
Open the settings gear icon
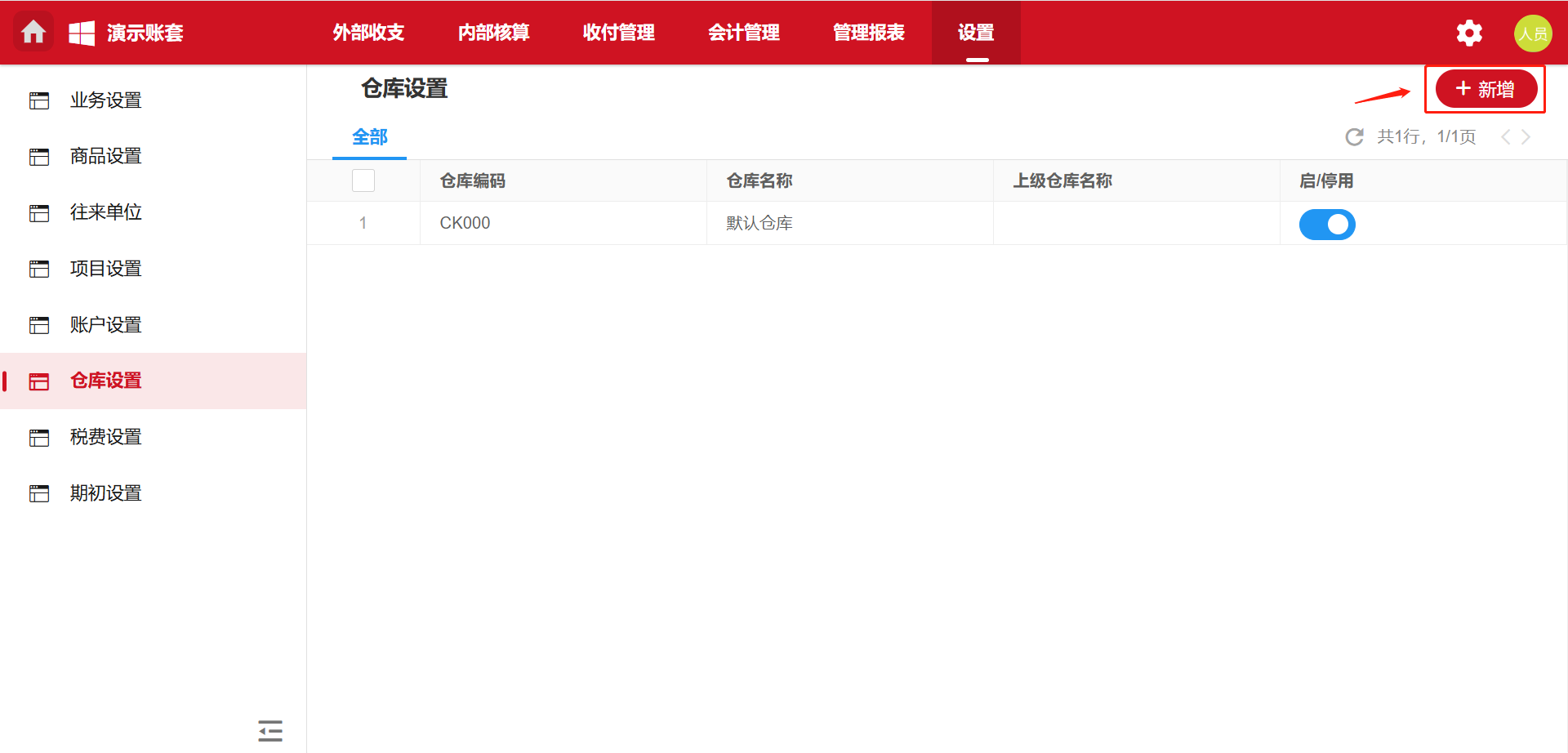tap(1468, 33)
